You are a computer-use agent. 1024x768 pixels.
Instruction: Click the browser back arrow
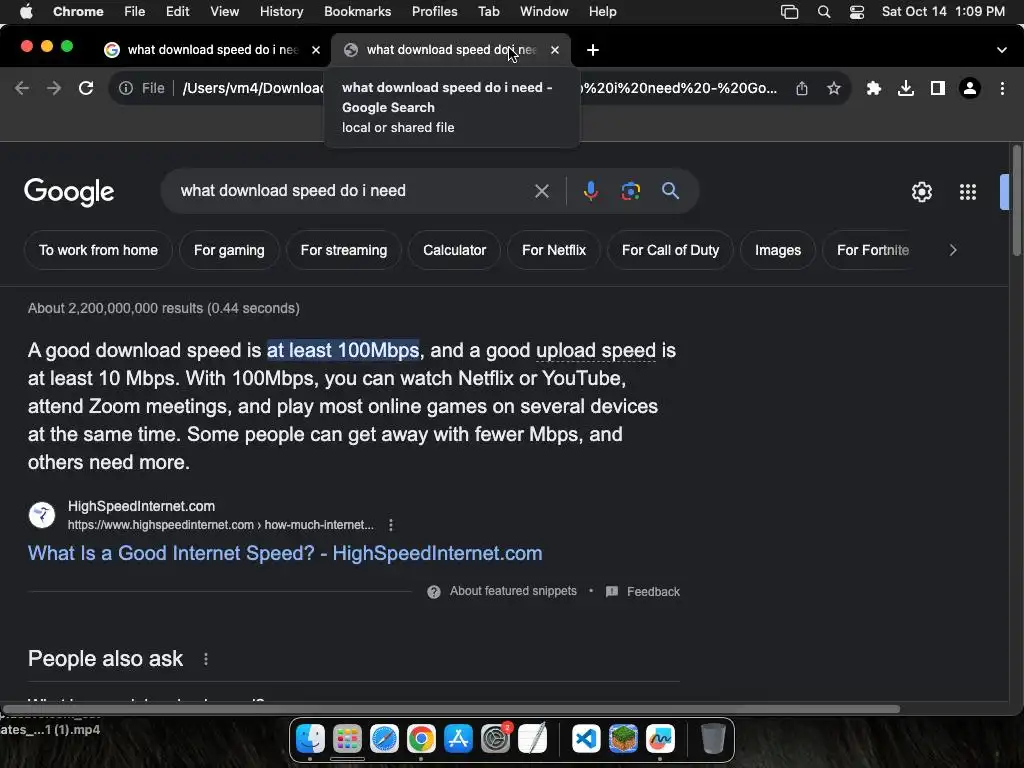coord(22,88)
